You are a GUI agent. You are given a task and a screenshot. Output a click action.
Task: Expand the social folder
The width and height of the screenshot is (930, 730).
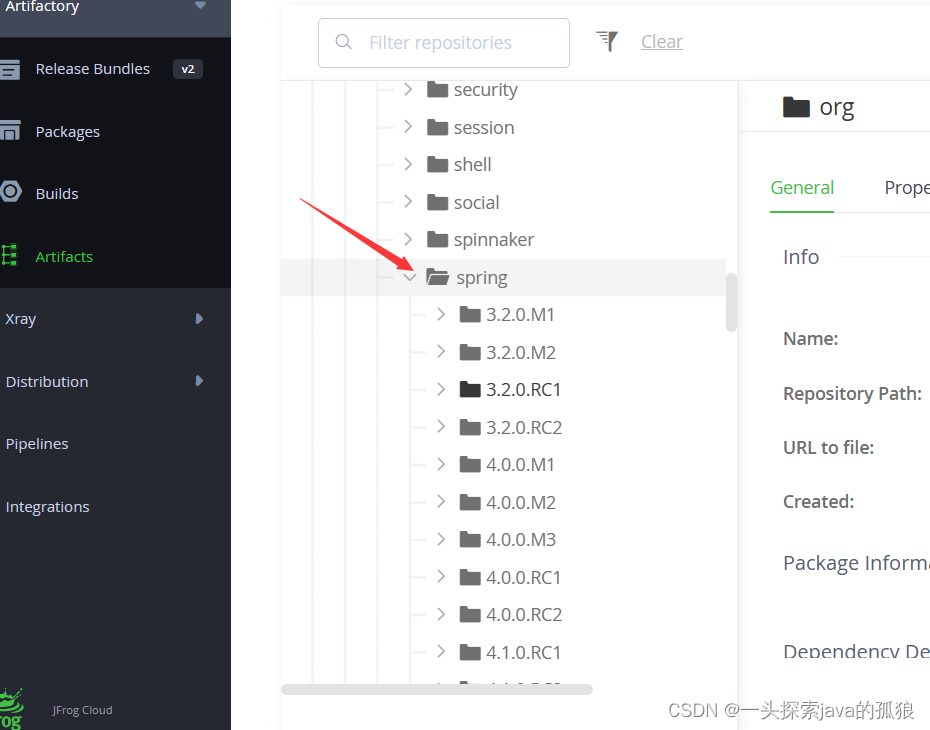[x=408, y=202]
